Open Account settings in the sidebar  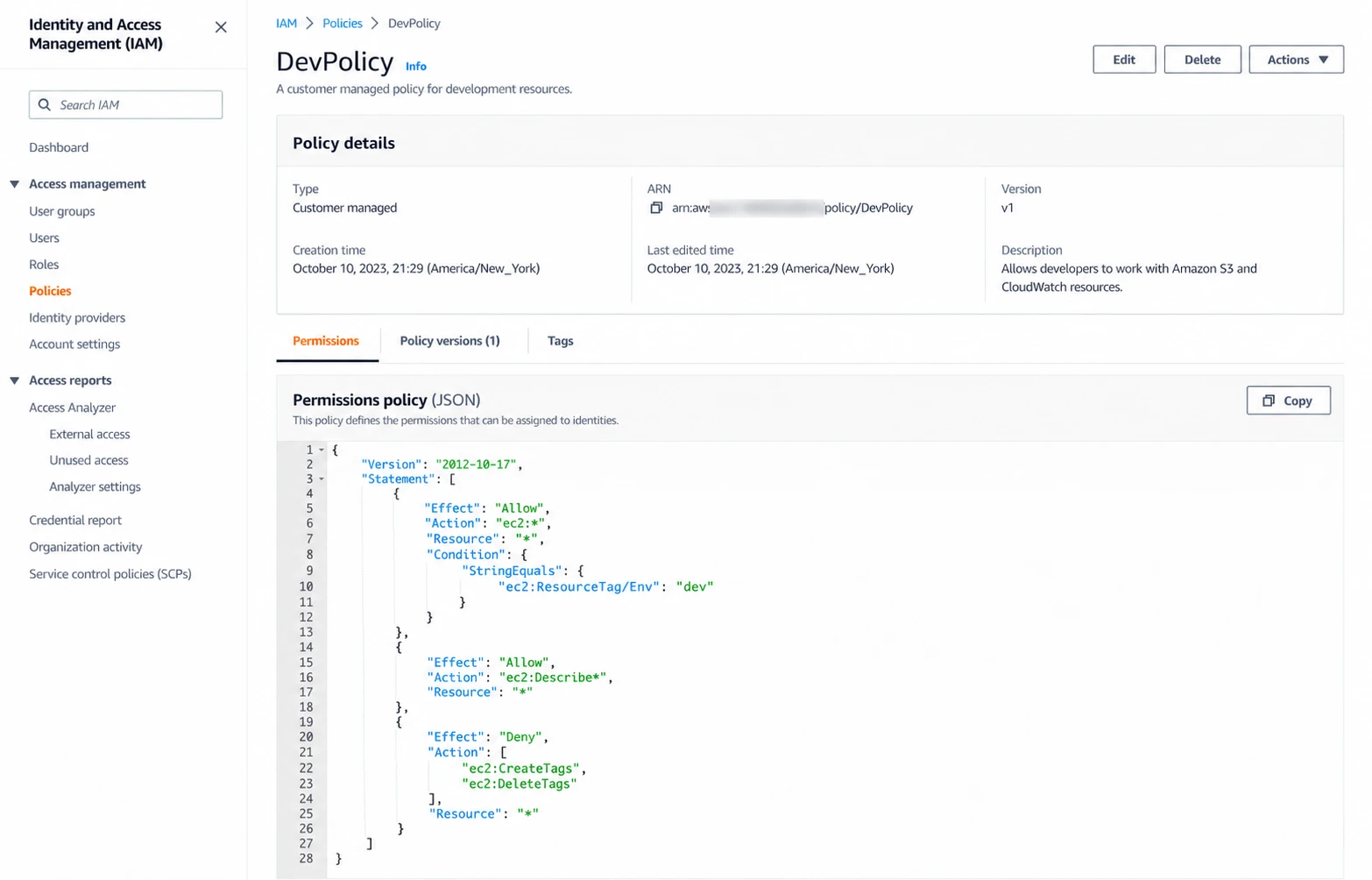pyautogui.click(x=74, y=344)
